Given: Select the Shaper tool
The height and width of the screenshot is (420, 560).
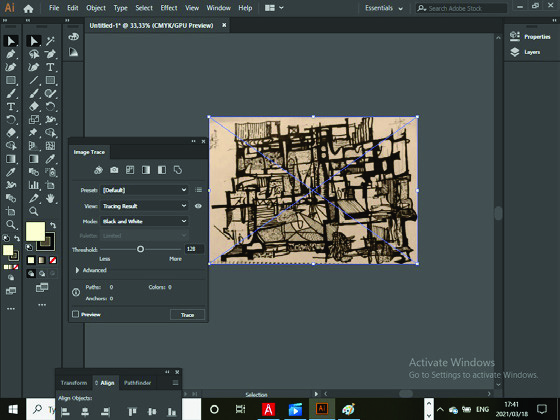Looking at the screenshot, I should pyautogui.click(x=50, y=93).
